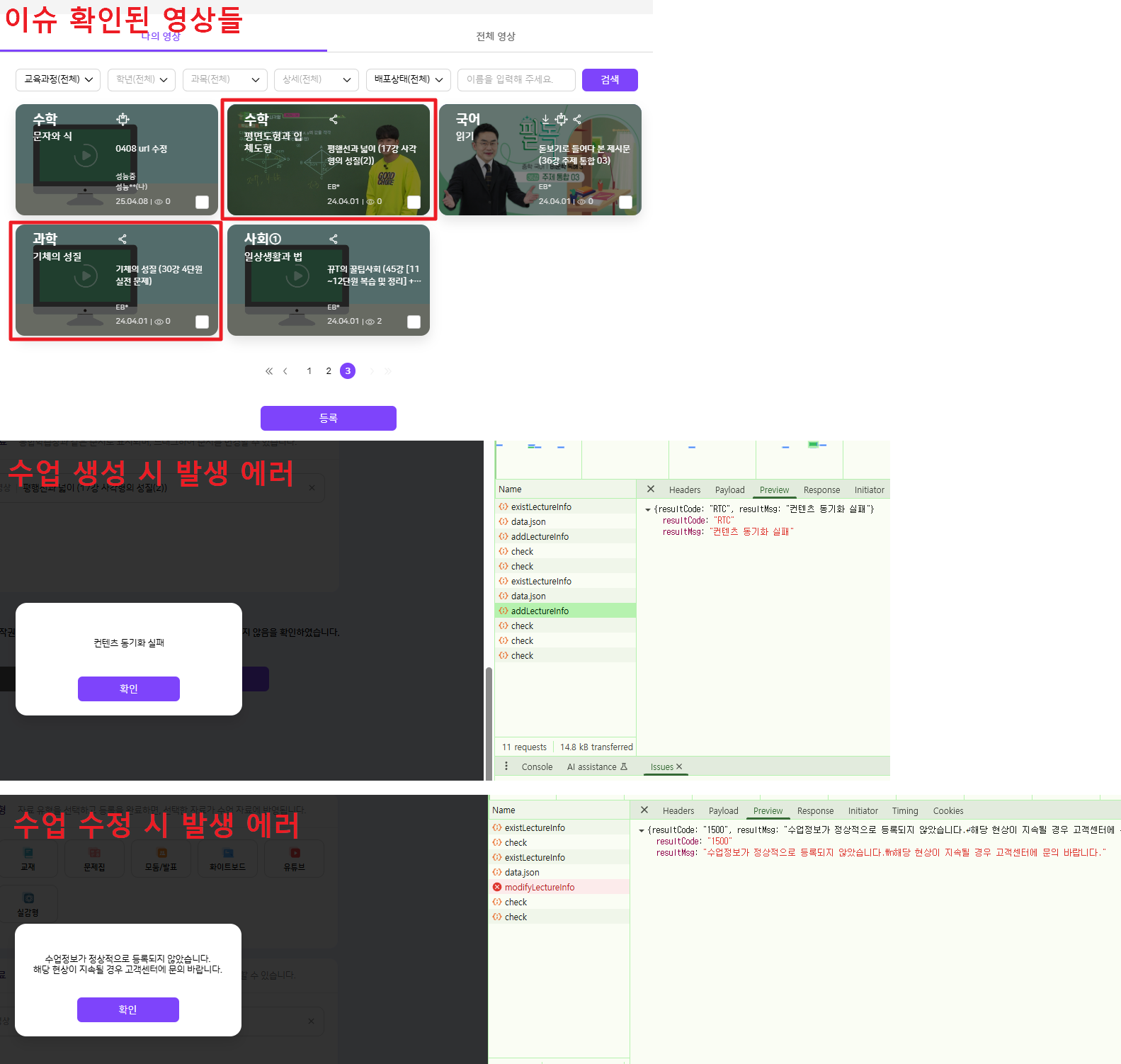Click the share icon on the 사회① card
Viewport: 1121px width, 1064px height.
tap(334, 239)
